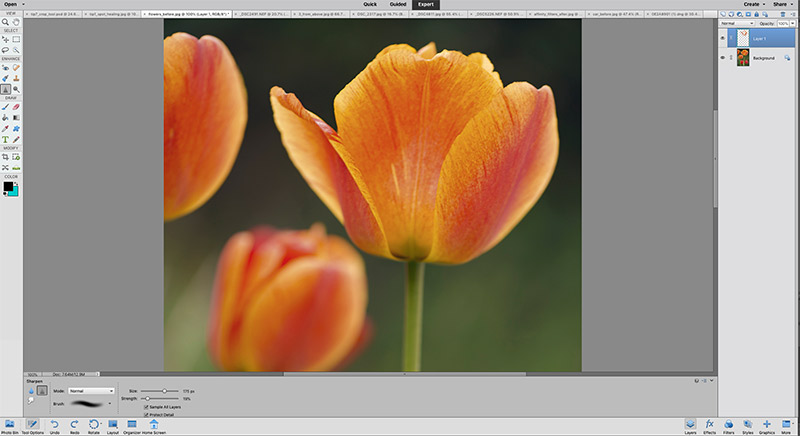Screen dimensions: 800x436
Task: Select the Move tool
Action: coord(5,39)
